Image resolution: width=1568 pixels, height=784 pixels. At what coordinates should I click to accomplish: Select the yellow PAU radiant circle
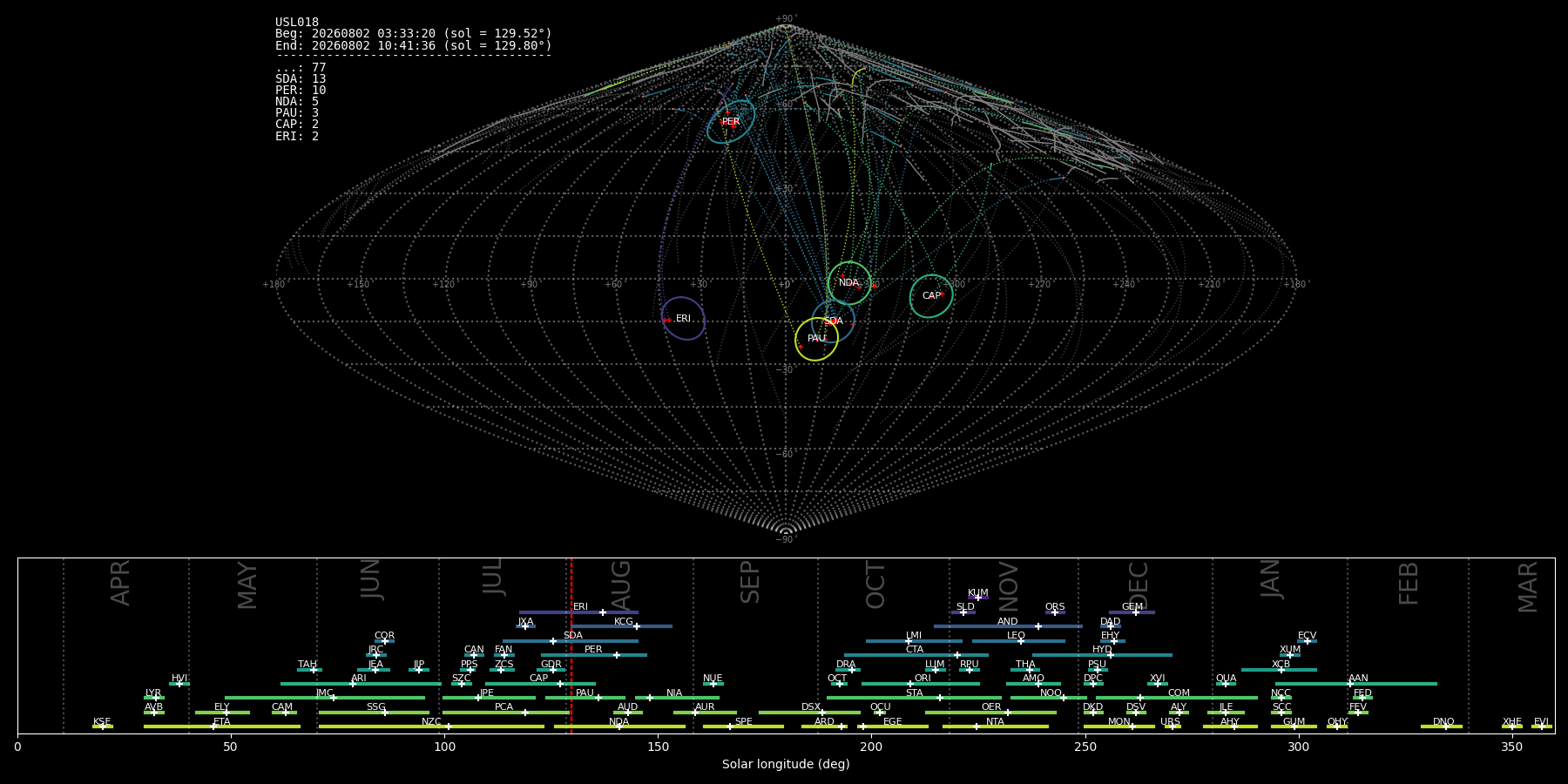(x=816, y=339)
